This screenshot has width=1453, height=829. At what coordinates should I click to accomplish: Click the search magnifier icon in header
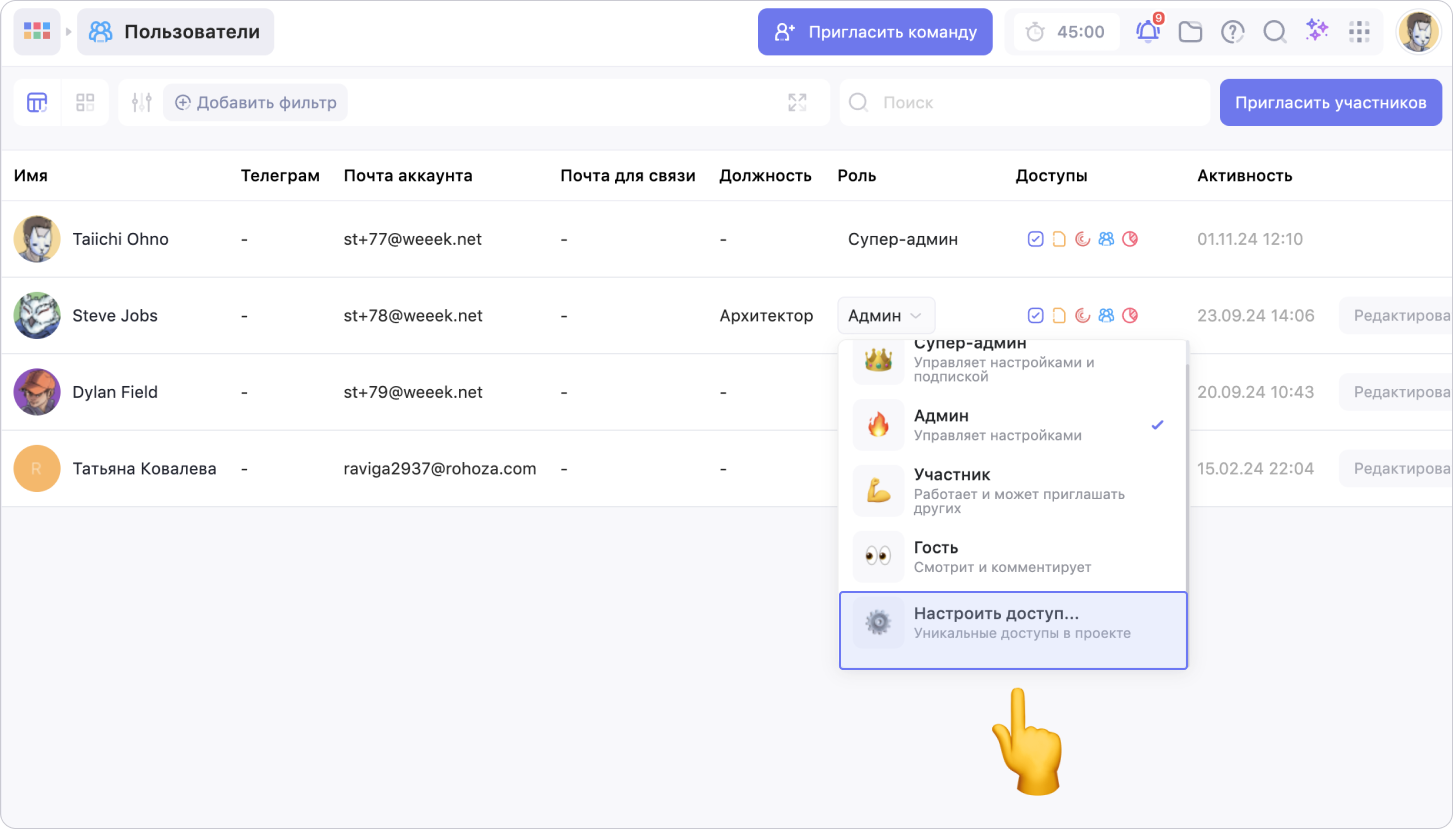click(x=1274, y=32)
